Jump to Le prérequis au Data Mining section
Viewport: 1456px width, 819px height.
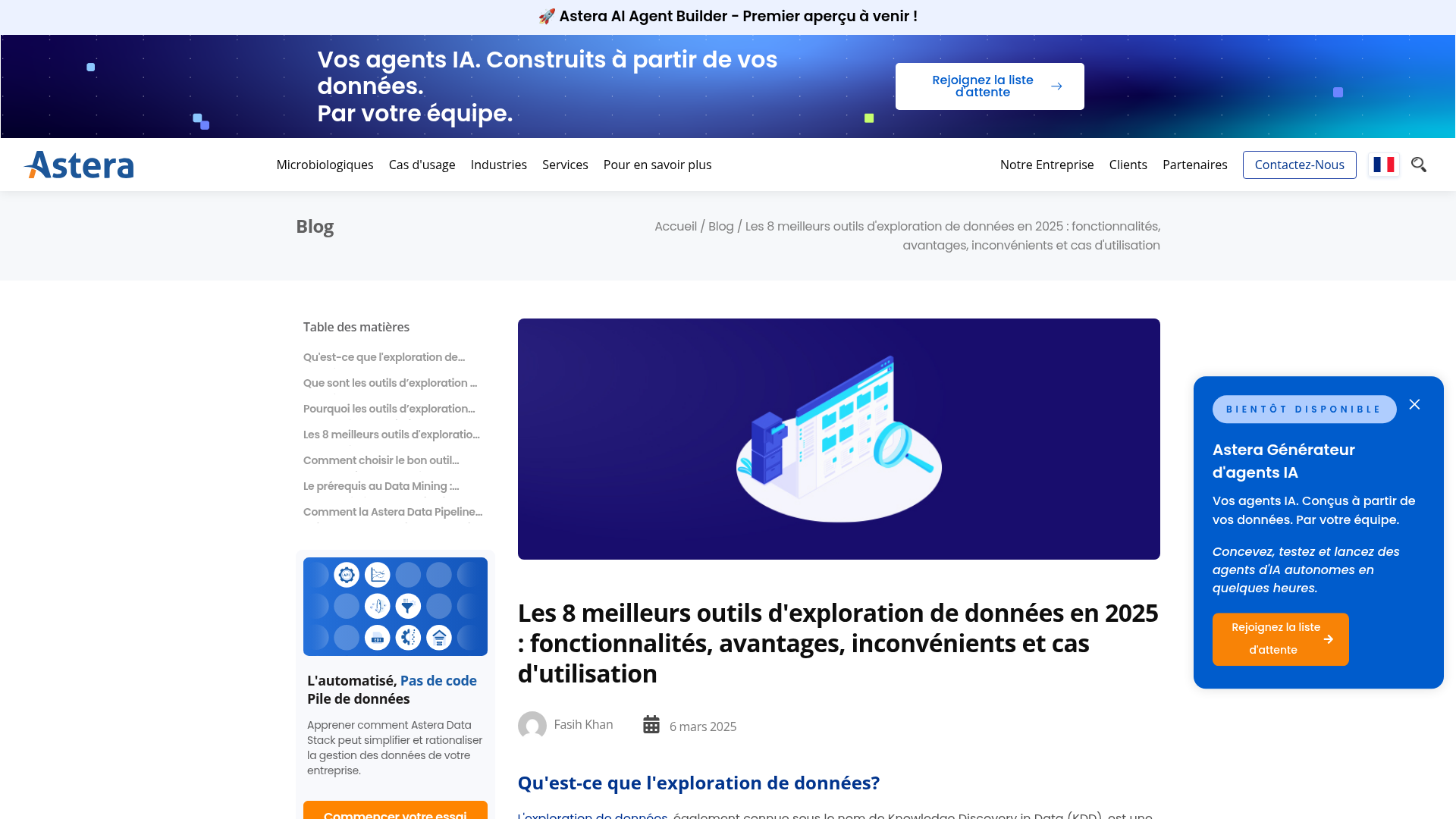pyautogui.click(x=381, y=486)
